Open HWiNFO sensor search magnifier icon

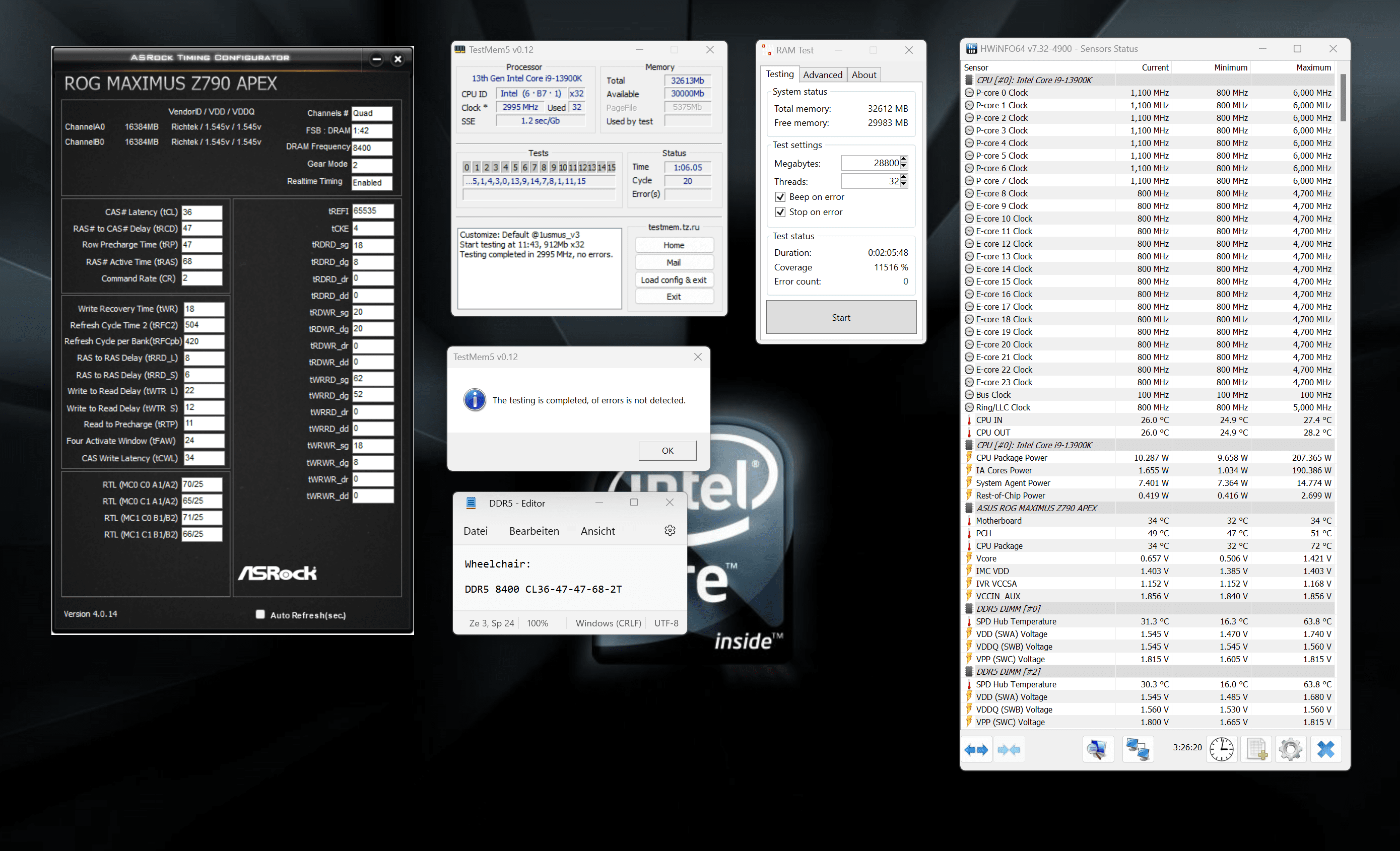tap(1097, 750)
